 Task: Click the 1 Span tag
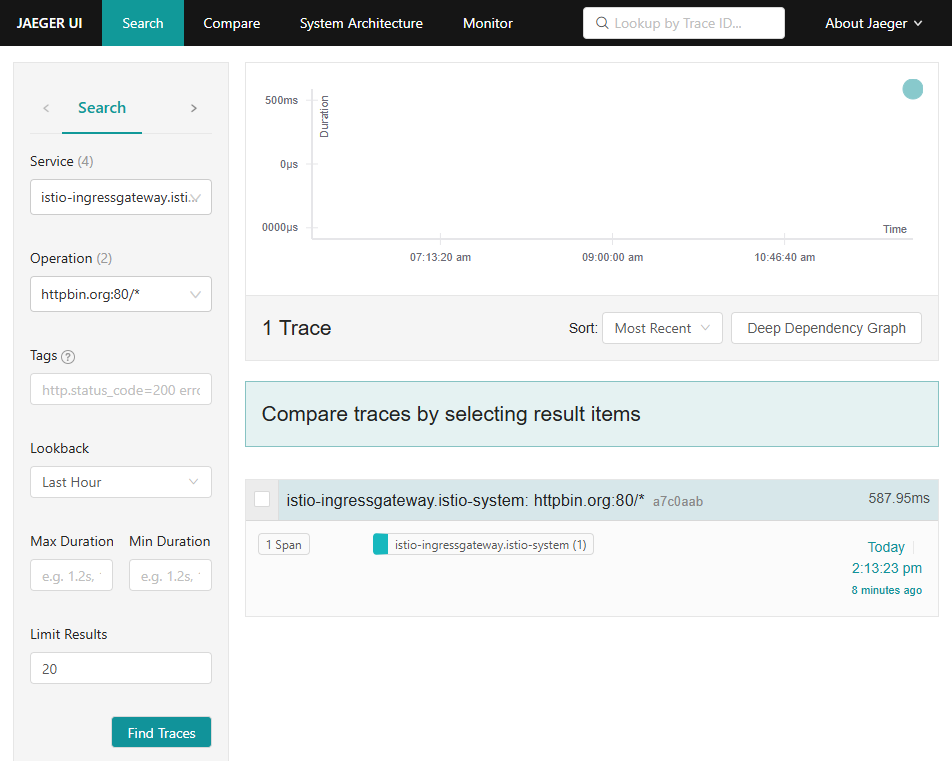click(x=284, y=545)
